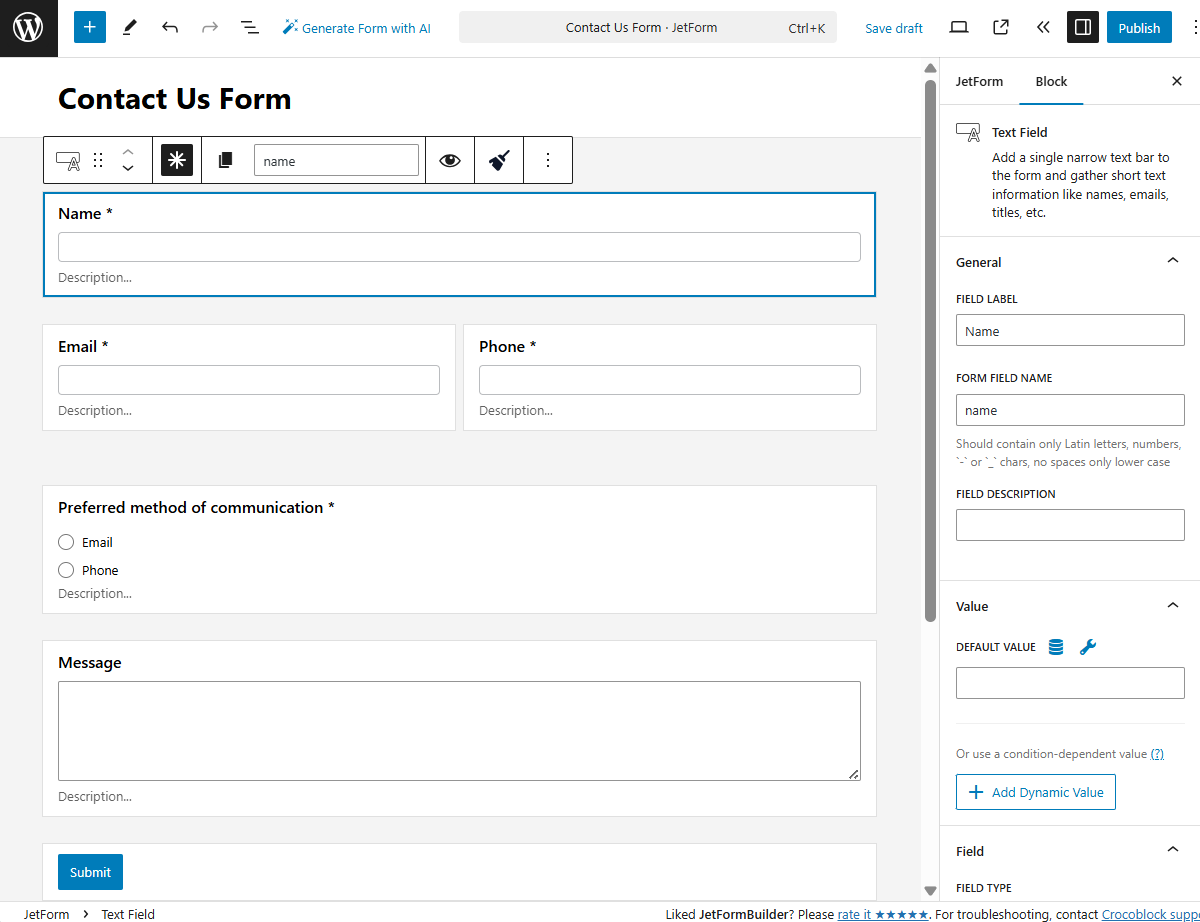The image size is (1200, 922).
Task: Open the JetForm required field asterisk icon
Action: pyautogui.click(x=177, y=160)
